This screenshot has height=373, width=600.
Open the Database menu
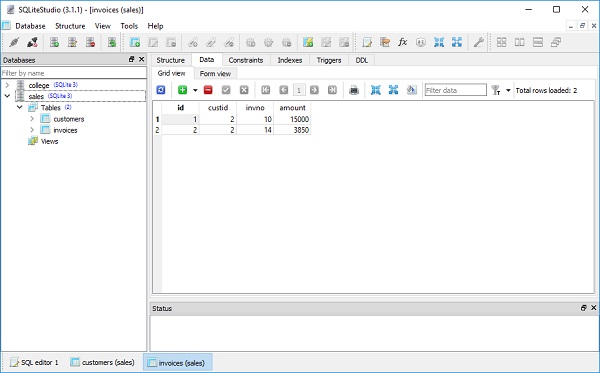[x=30, y=26]
